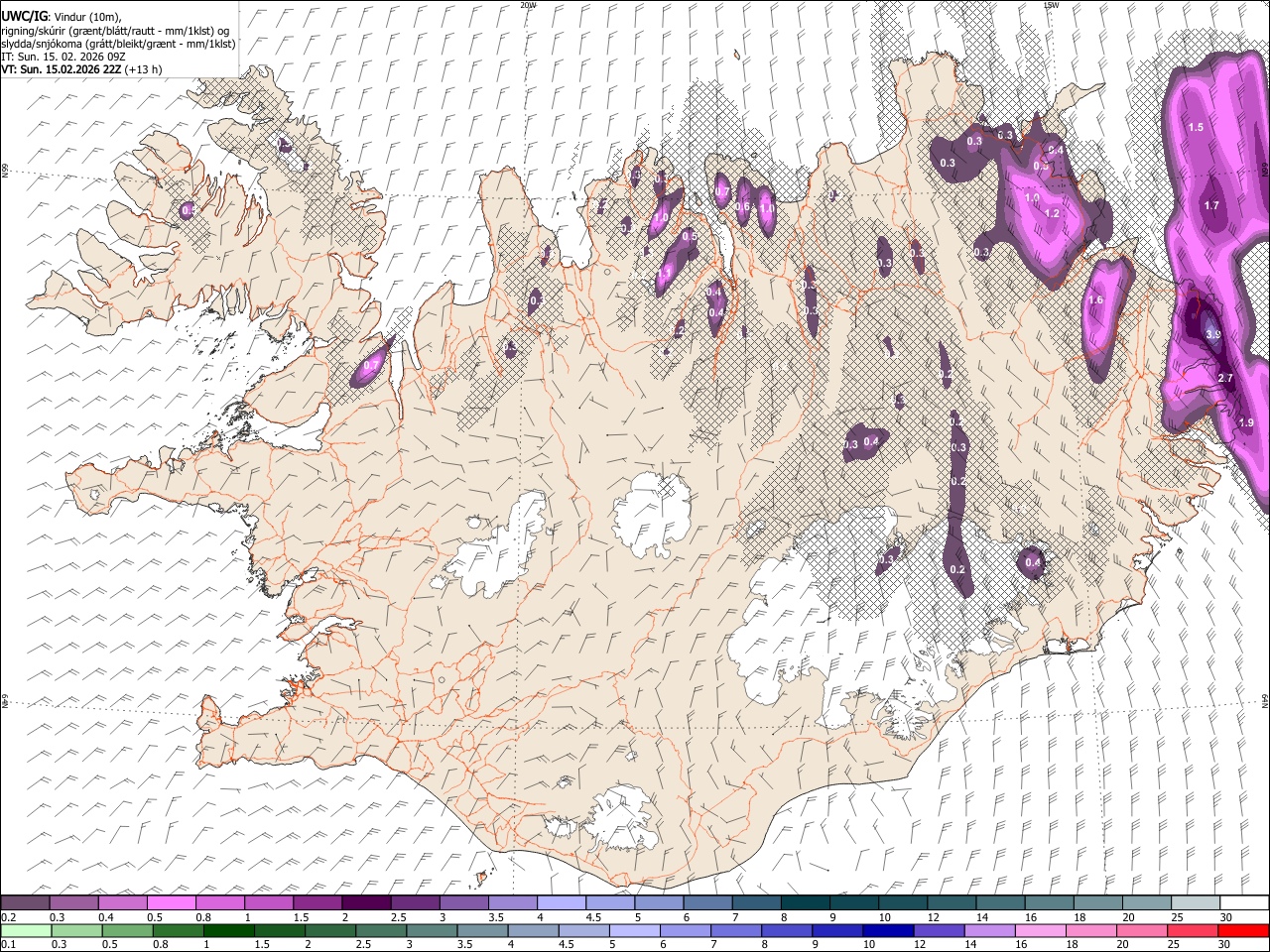Viewport: 1270px width, 952px height.
Task: Click the UWC/IG title label
Action: [23, 16]
